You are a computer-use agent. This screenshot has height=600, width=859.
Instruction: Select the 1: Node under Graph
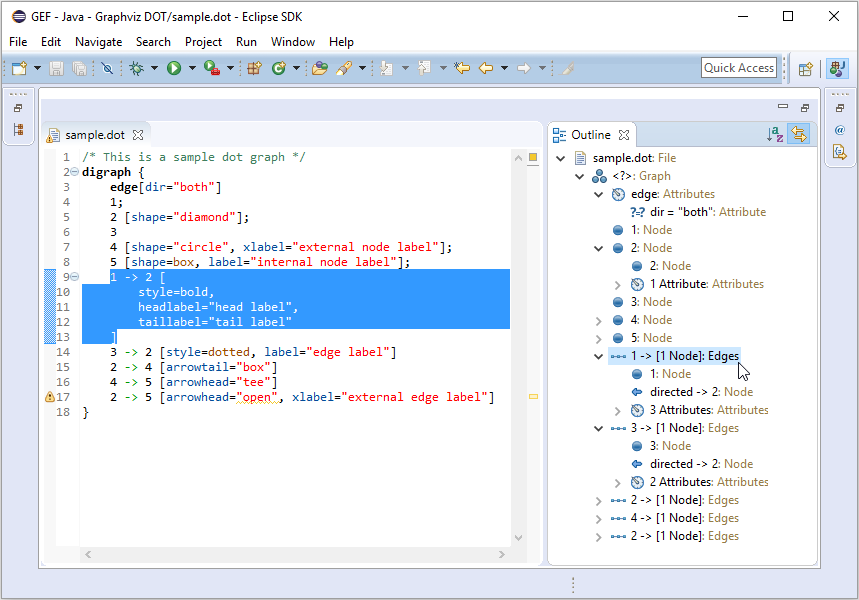coord(642,230)
